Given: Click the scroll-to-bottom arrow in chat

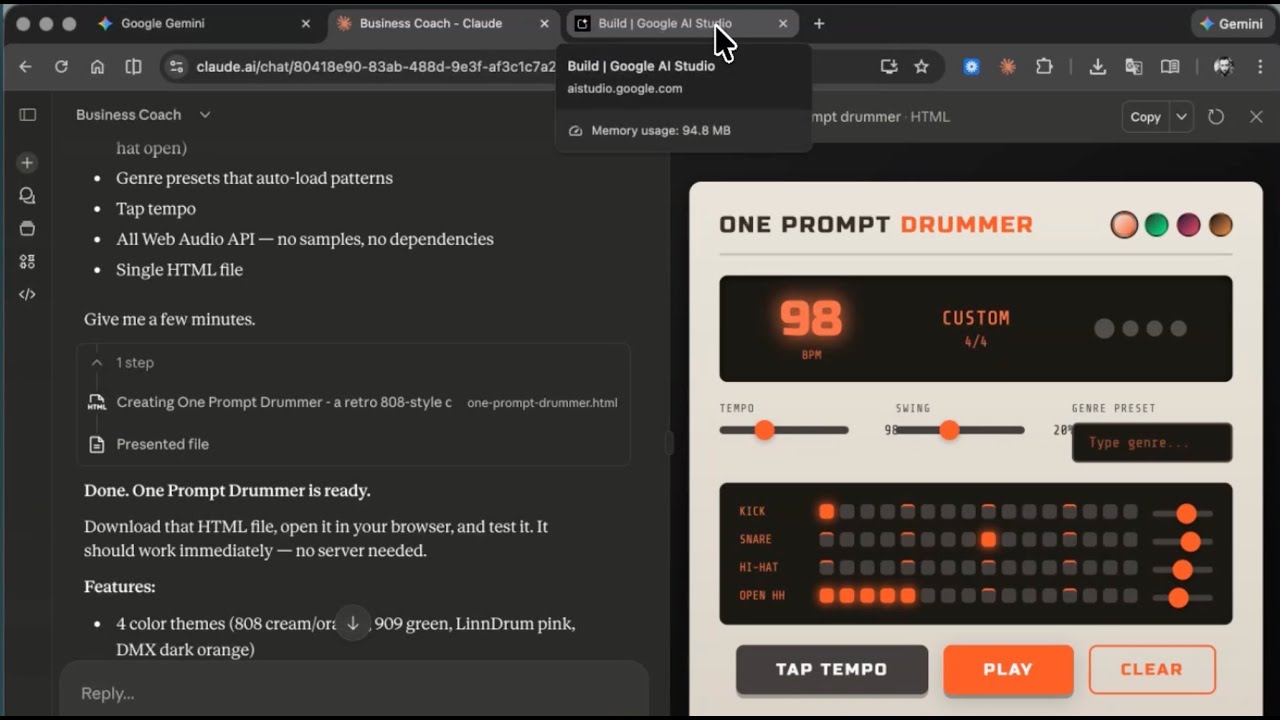Looking at the screenshot, I should [352, 622].
